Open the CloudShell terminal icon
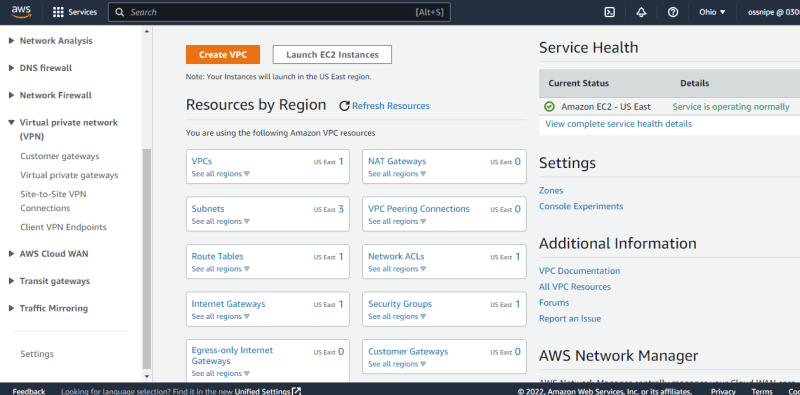This screenshot has width=800, height=395. pyautogui.click(x=609, y=12)
